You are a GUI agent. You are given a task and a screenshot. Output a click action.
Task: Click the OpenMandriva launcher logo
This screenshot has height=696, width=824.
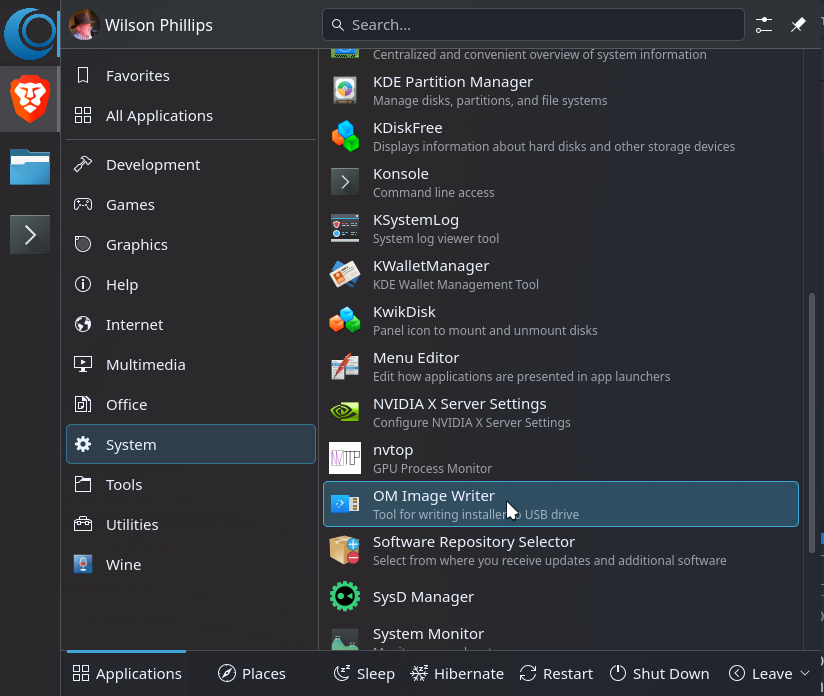pos(30,33)
